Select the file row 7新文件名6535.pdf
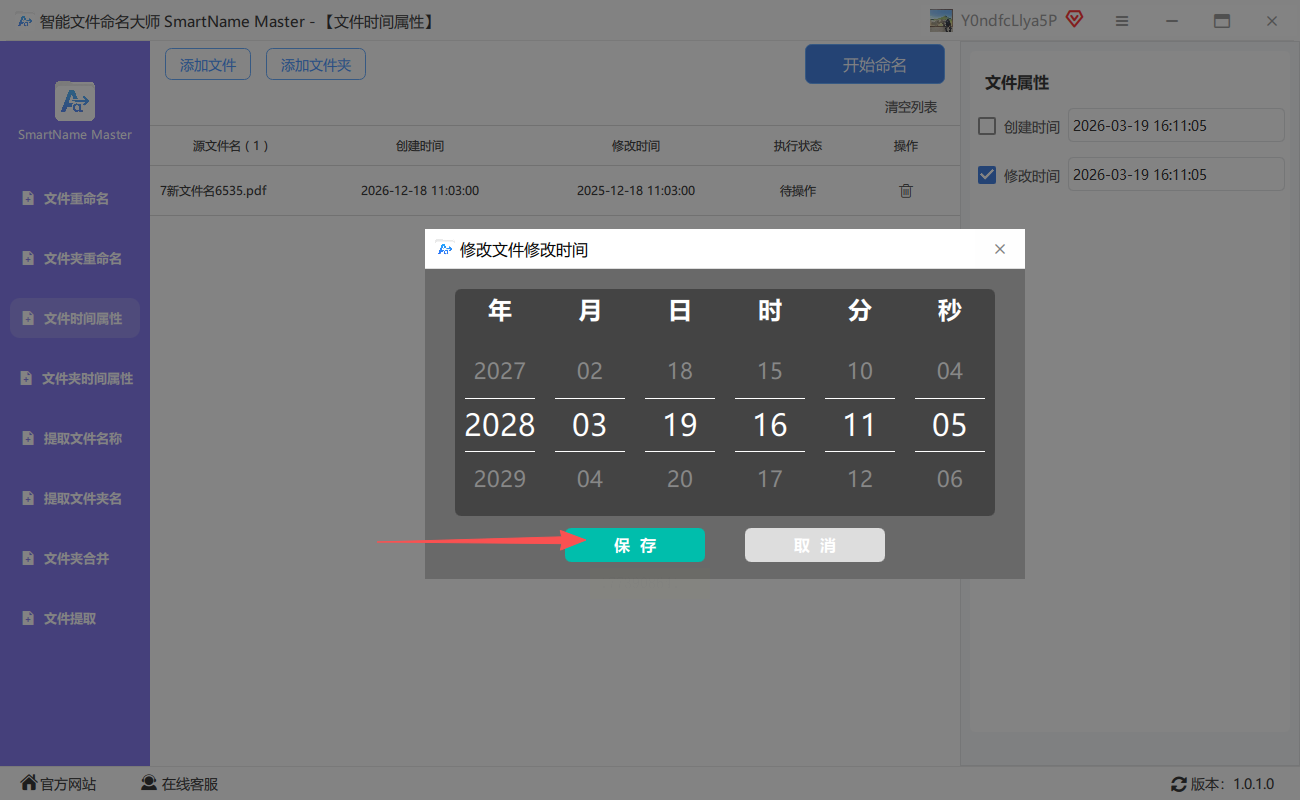 click(555, 190)
